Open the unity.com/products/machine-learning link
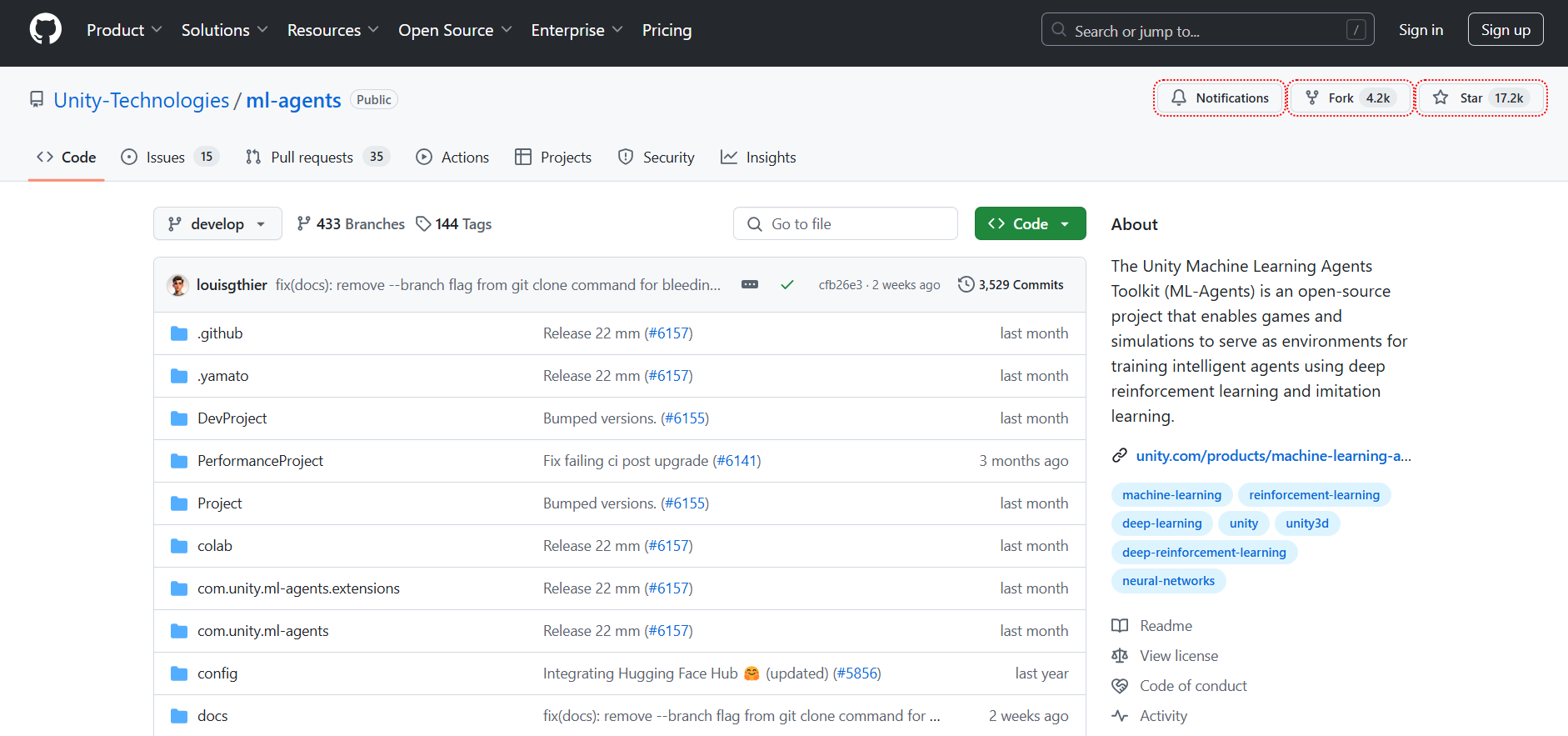The image size is (1568, 736). pyautogui.click(x=1274, y=456)
